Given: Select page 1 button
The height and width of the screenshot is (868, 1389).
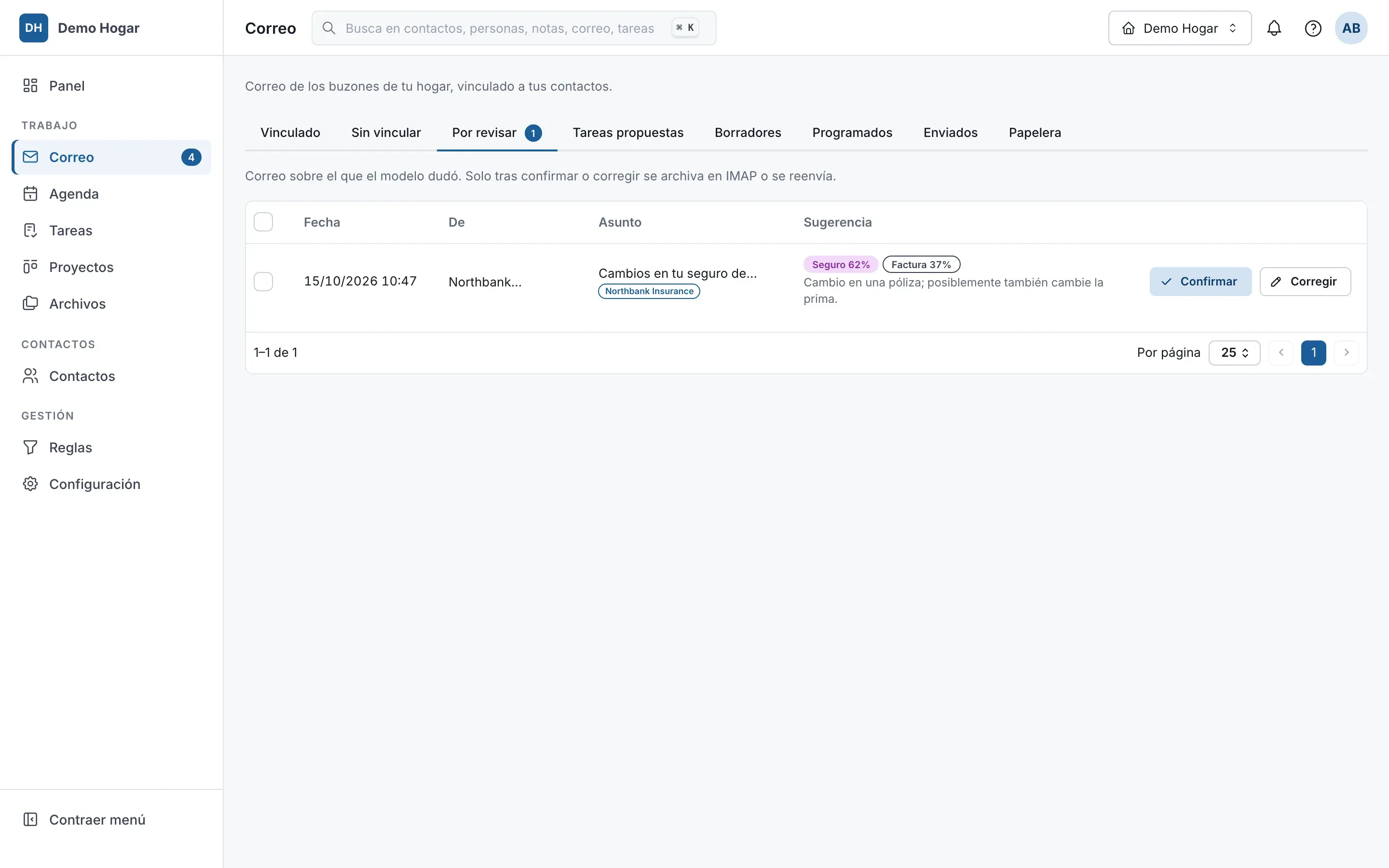Looking at the screenshot, I should [1314, 353].
